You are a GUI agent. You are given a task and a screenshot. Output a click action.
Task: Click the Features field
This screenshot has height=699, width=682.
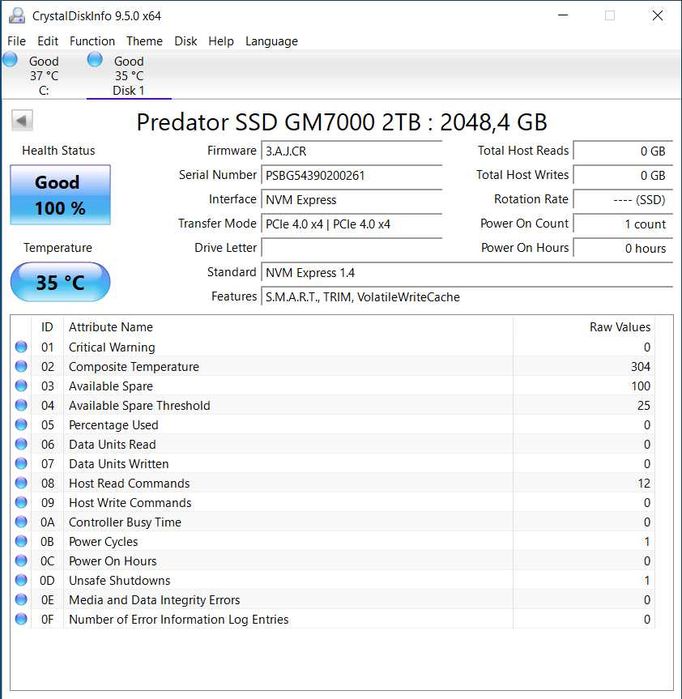467,296
